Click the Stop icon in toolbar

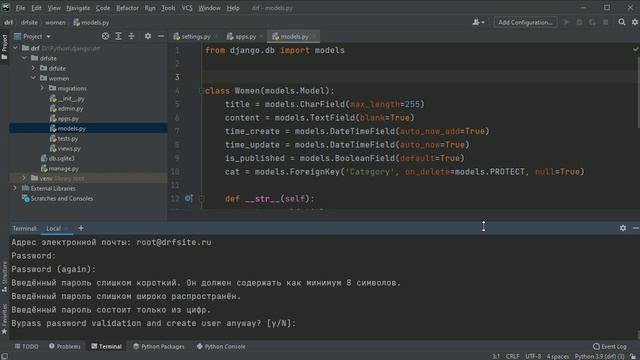tap(606, 22)
